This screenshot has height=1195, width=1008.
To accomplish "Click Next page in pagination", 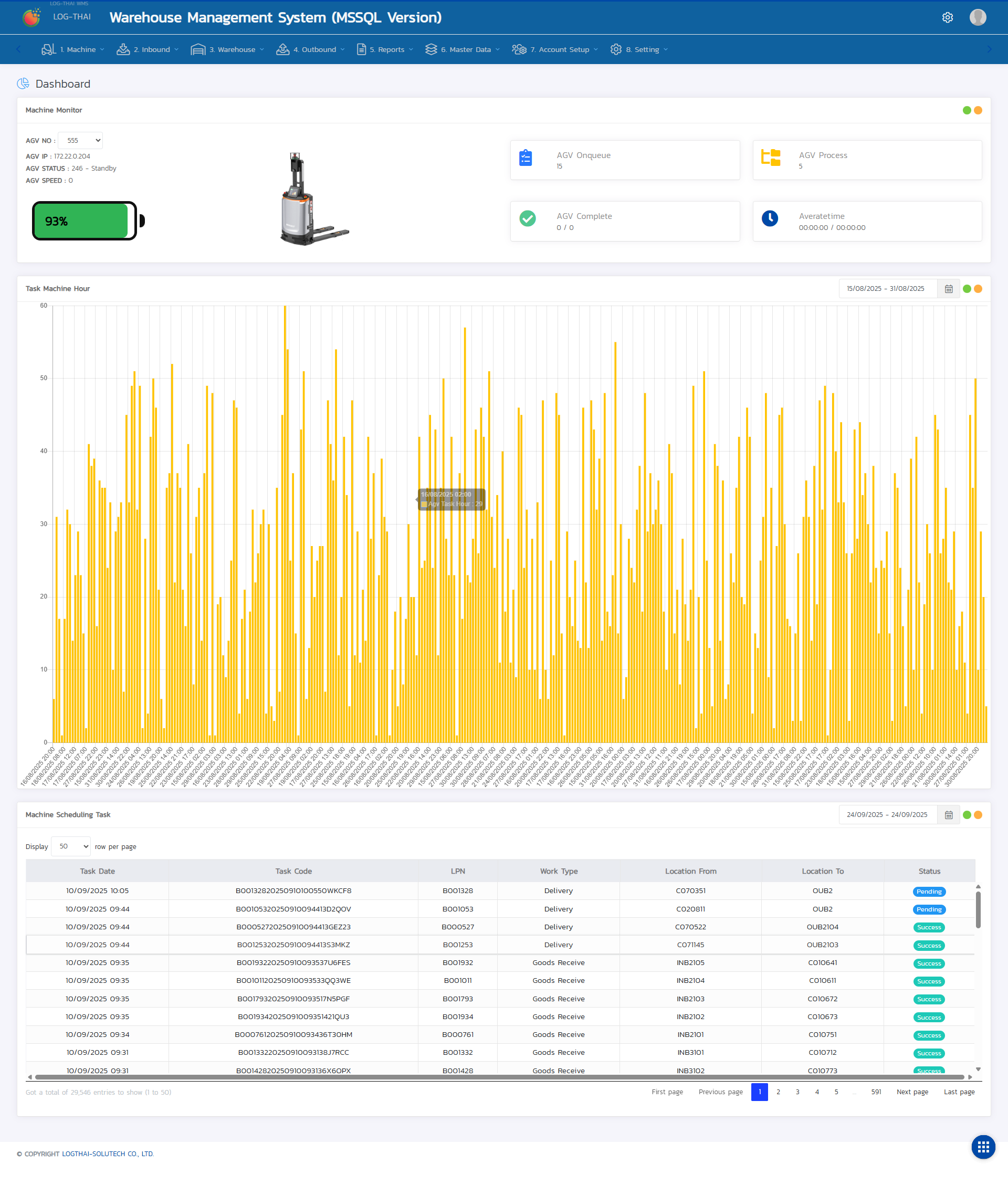I will coord(912,1092).
